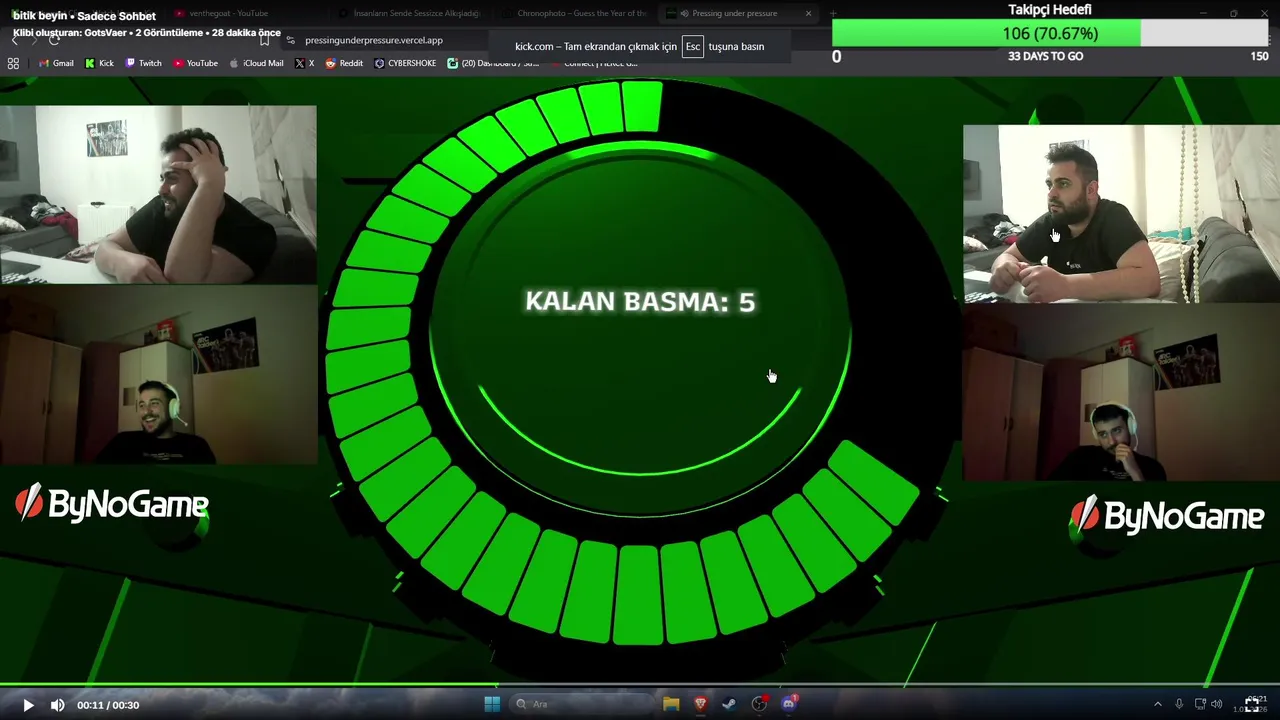Click the right ByNoGame logo

(x=1167, y=516)
